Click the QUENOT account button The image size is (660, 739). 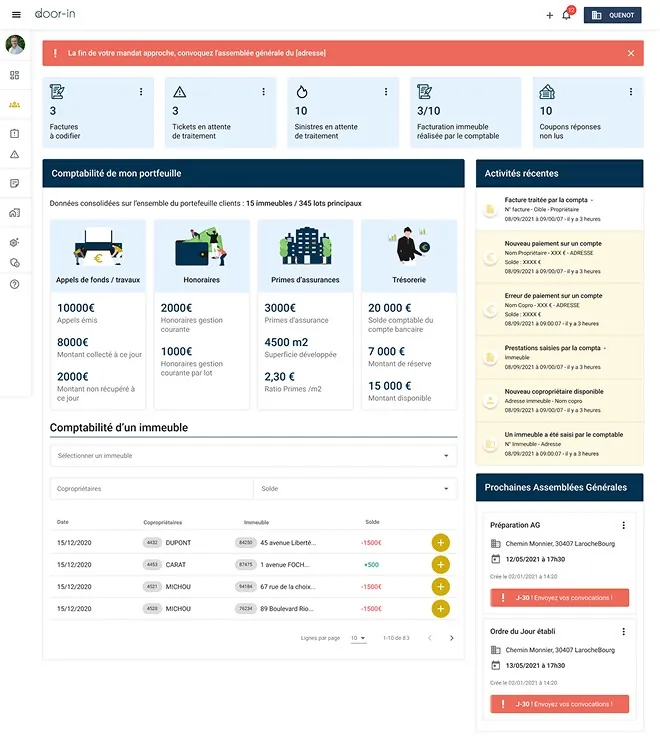tap(612, 15)
